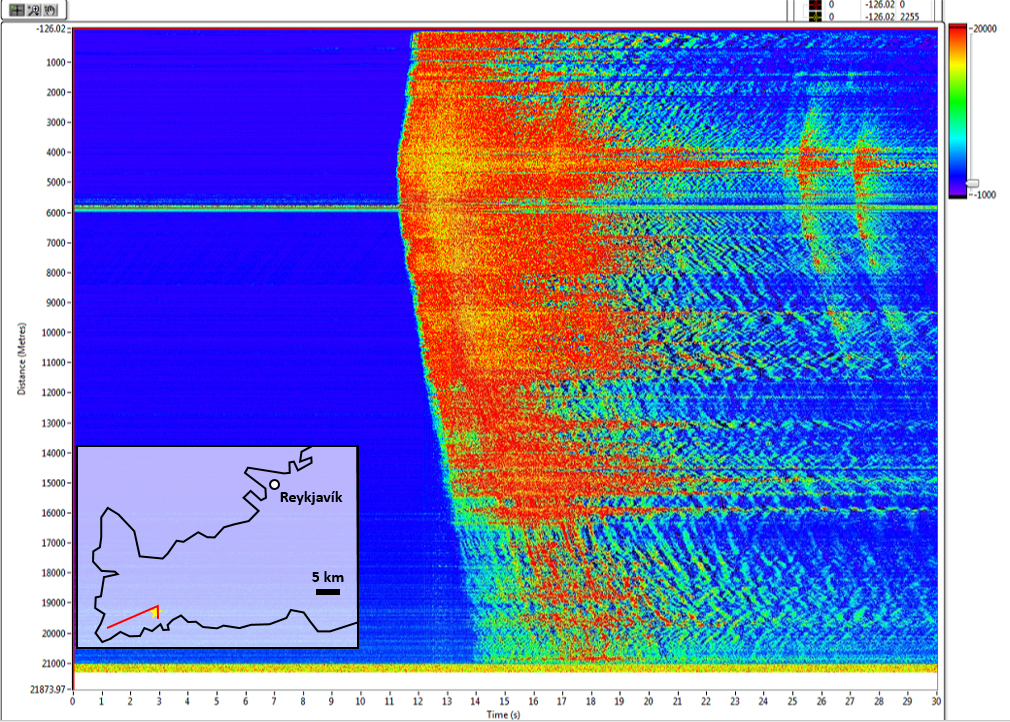Screen dimensions: 1010x722
Task: Toggle the green indicator on the zoom tool
Action: [28, 6]
